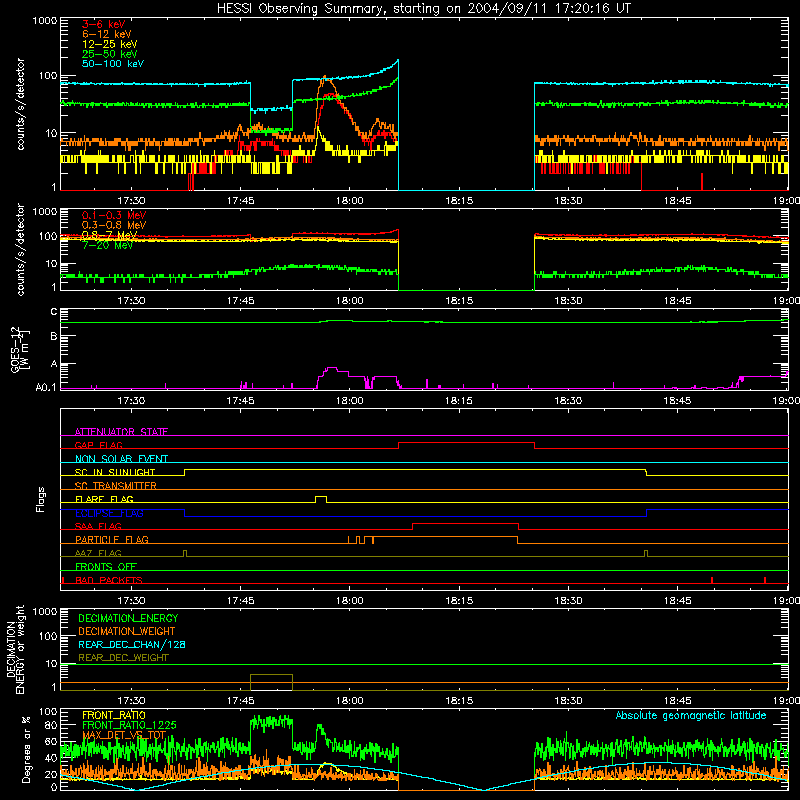Image resolution: width=800 pixels, height=800 pixels.
Task: Click the raised flare flag pulse marker
Action: coord(321,499)
